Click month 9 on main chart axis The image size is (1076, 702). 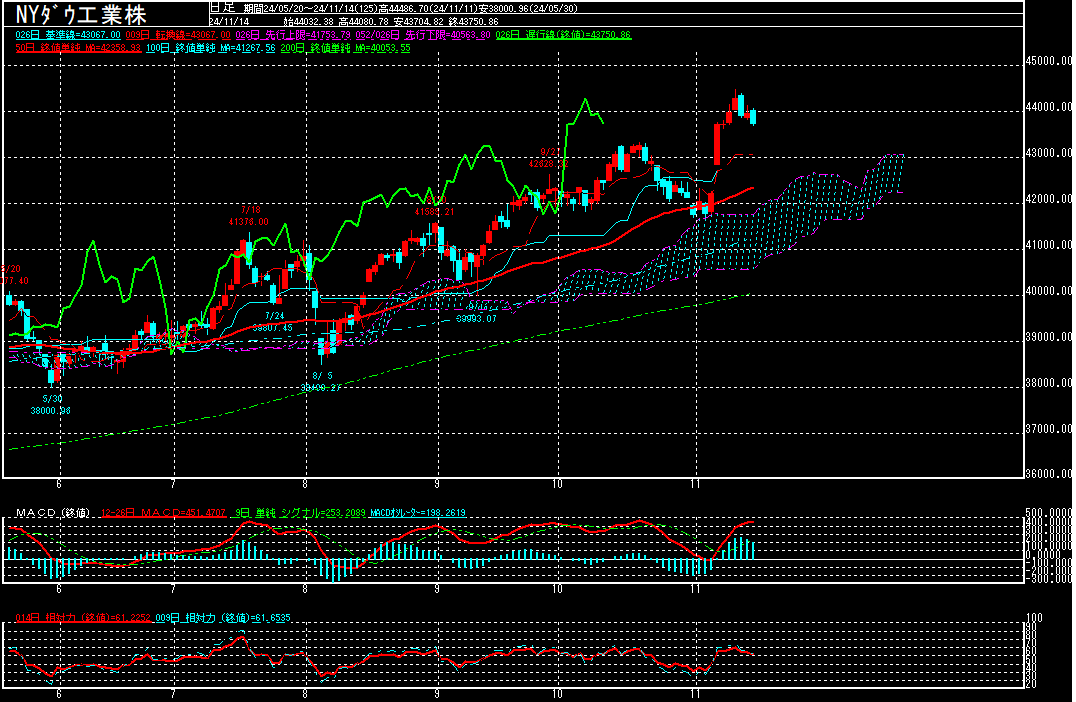437,484
